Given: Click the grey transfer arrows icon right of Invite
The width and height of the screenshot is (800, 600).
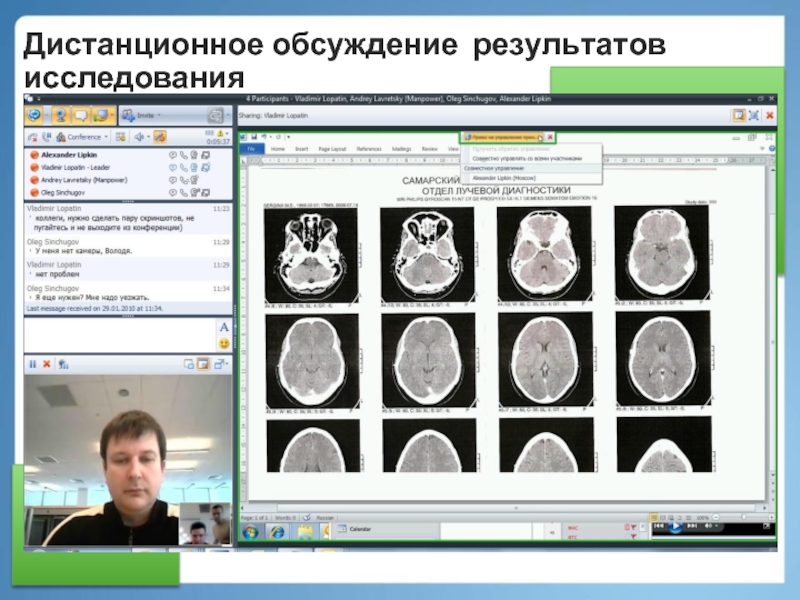Looking at the screenshot, I should point(215,116).
